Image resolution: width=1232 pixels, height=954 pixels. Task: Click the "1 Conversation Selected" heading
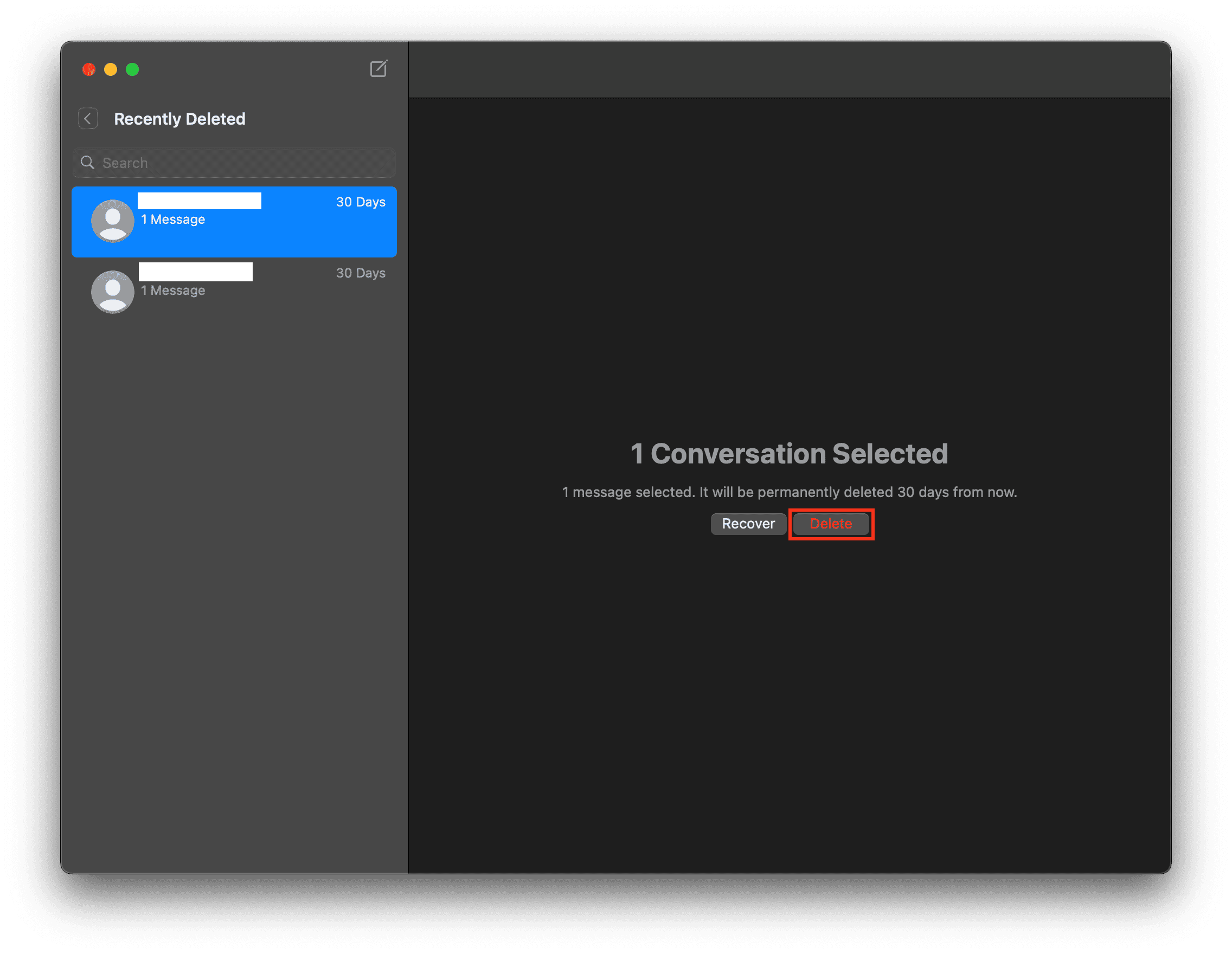tap(788, 454)
